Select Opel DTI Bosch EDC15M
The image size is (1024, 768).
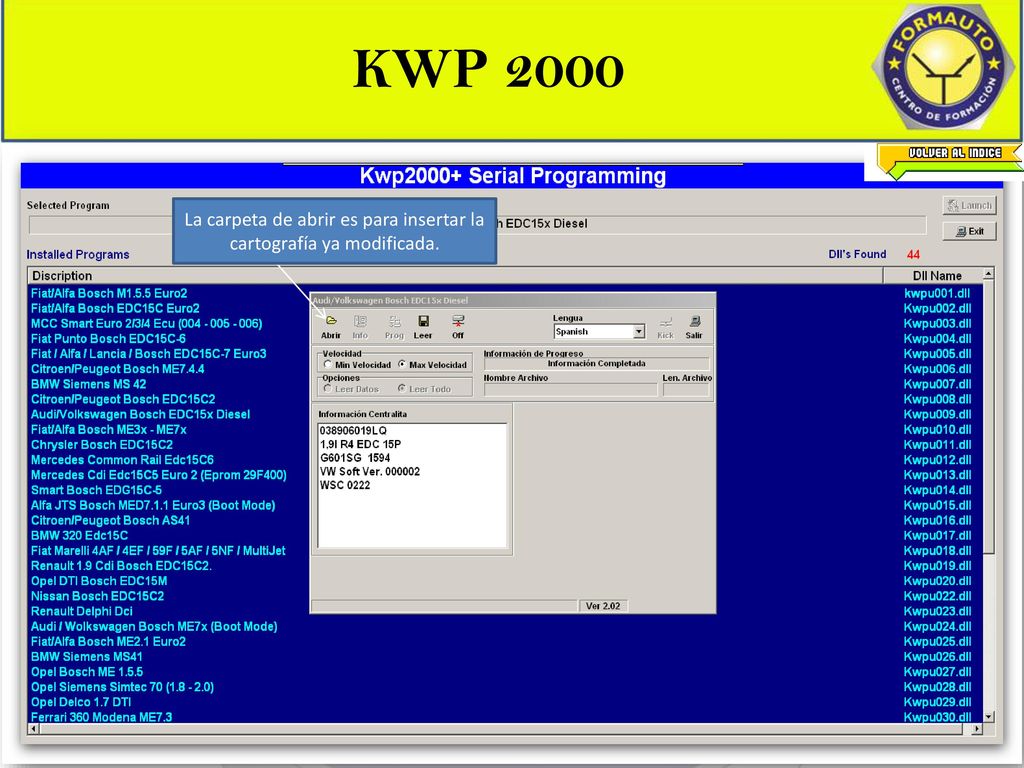[x=99, y=581]
